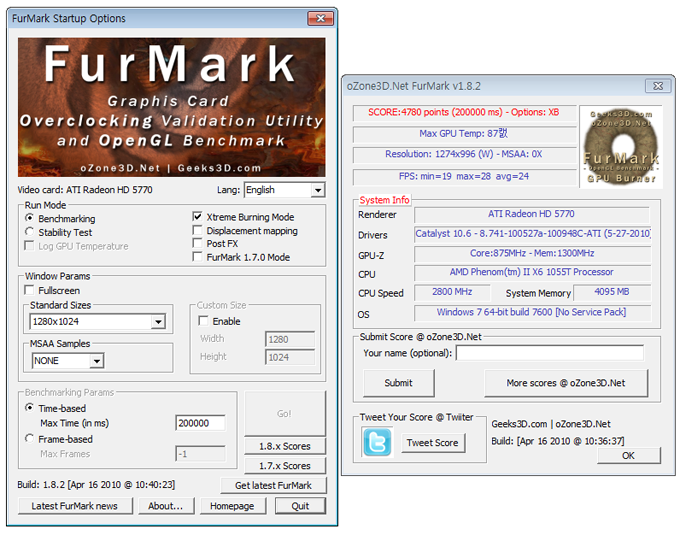The image size is (680, 535).
Task: Open 1.8.x Scores
Action: [x=285, y=446]
